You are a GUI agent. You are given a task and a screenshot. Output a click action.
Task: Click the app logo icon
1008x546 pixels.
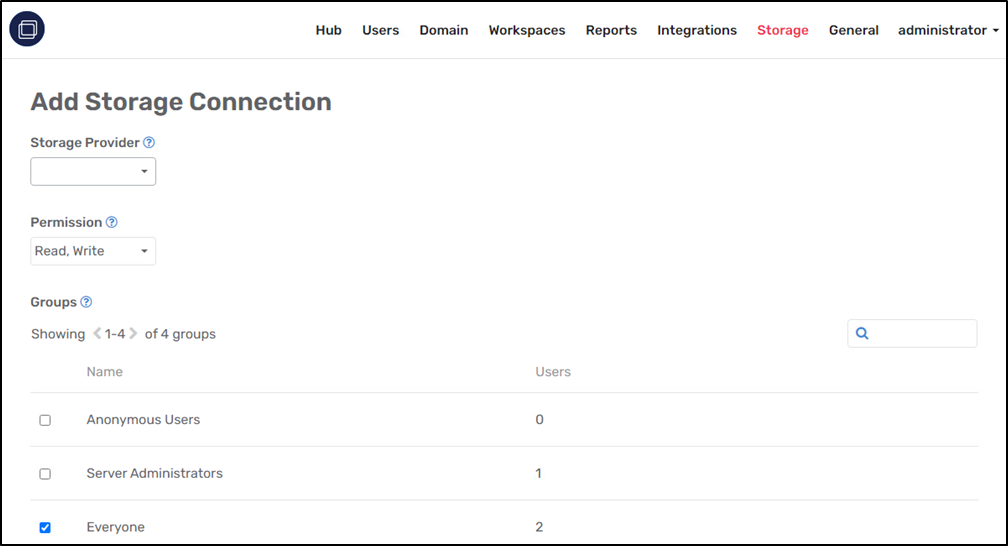(27, 30)
